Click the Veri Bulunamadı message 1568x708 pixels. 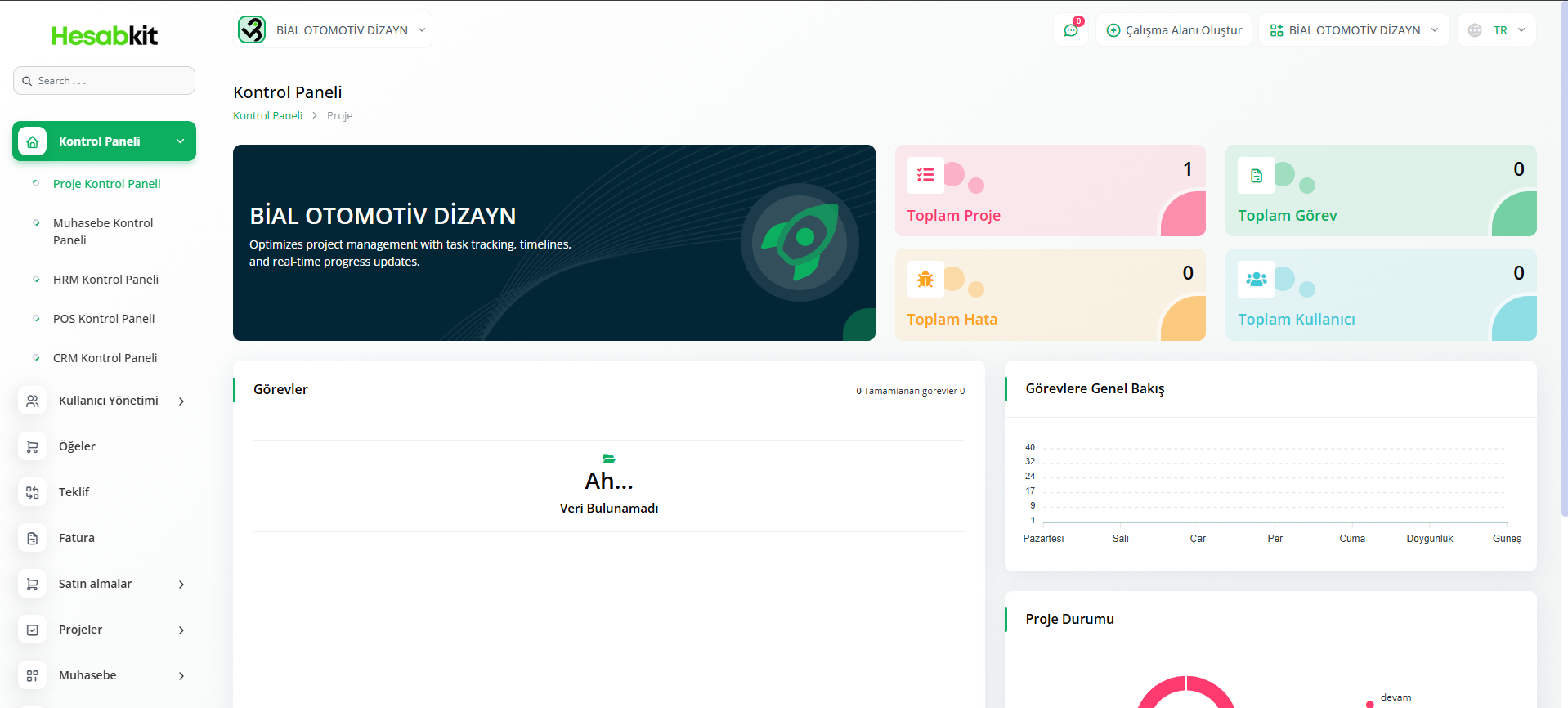pyautogui.click(x=609, y=509)
